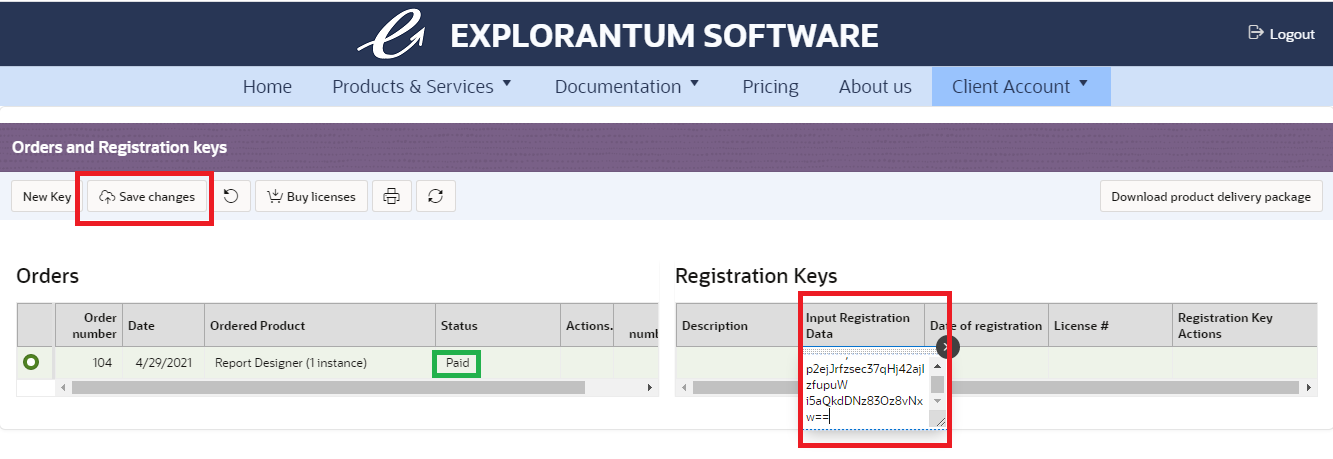Click the License # column header

tap(1110, 325)
